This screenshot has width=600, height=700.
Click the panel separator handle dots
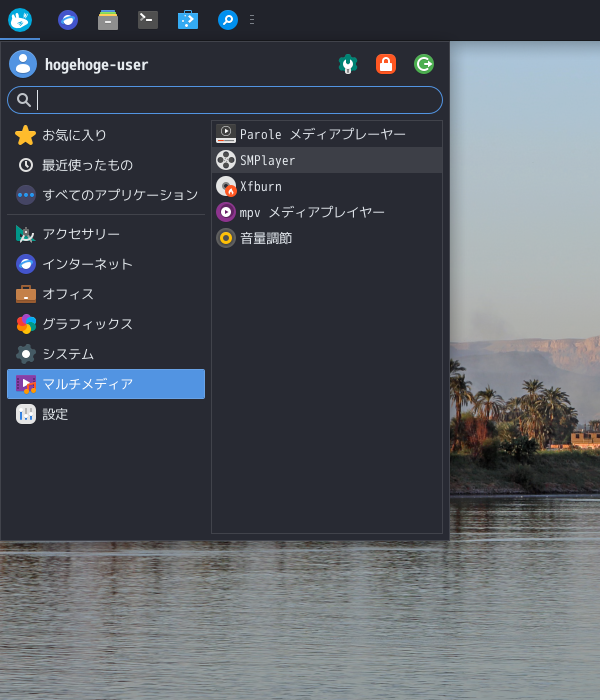[x=252, y=20]
